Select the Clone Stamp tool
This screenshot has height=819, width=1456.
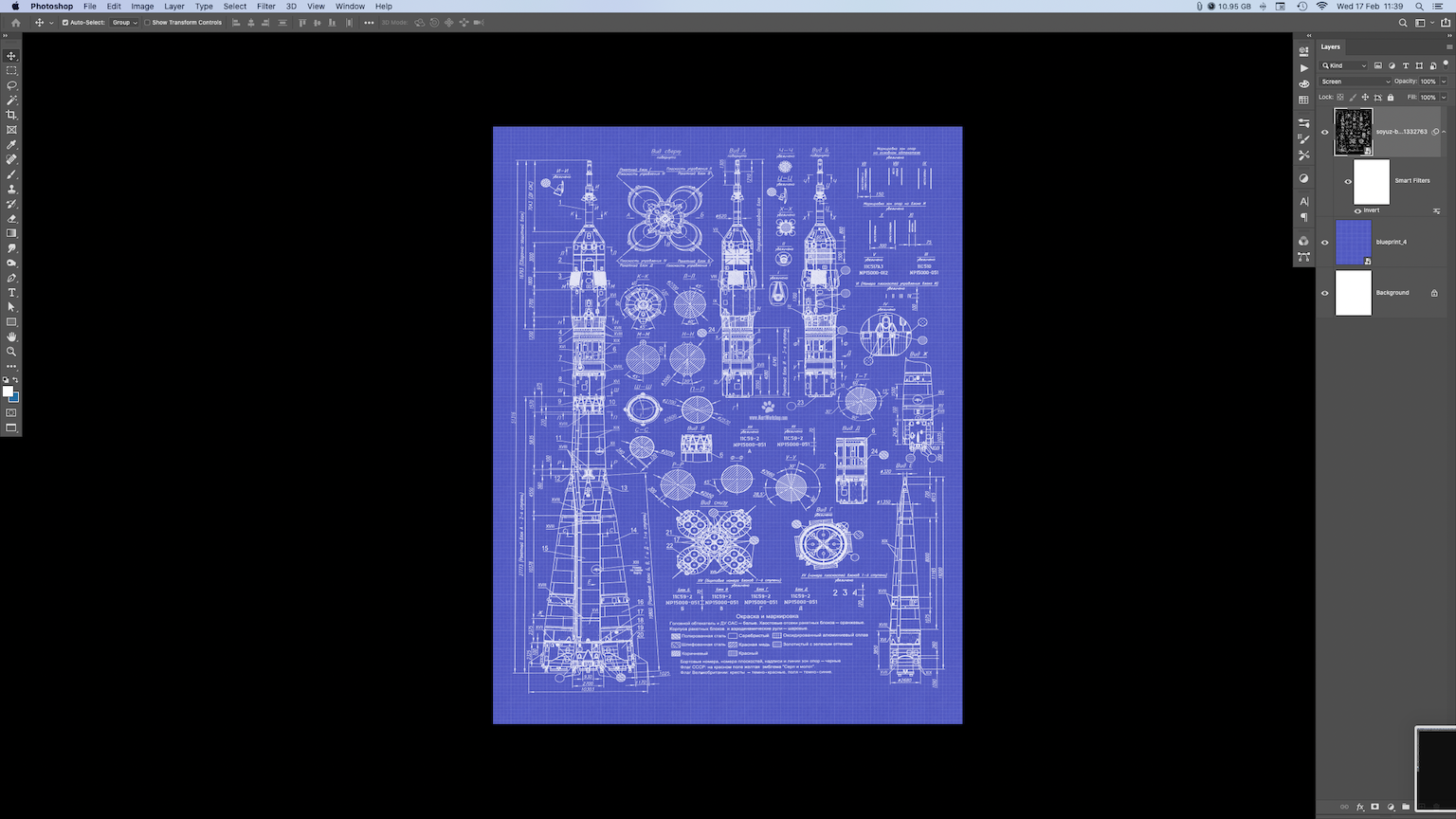point(11,189)
